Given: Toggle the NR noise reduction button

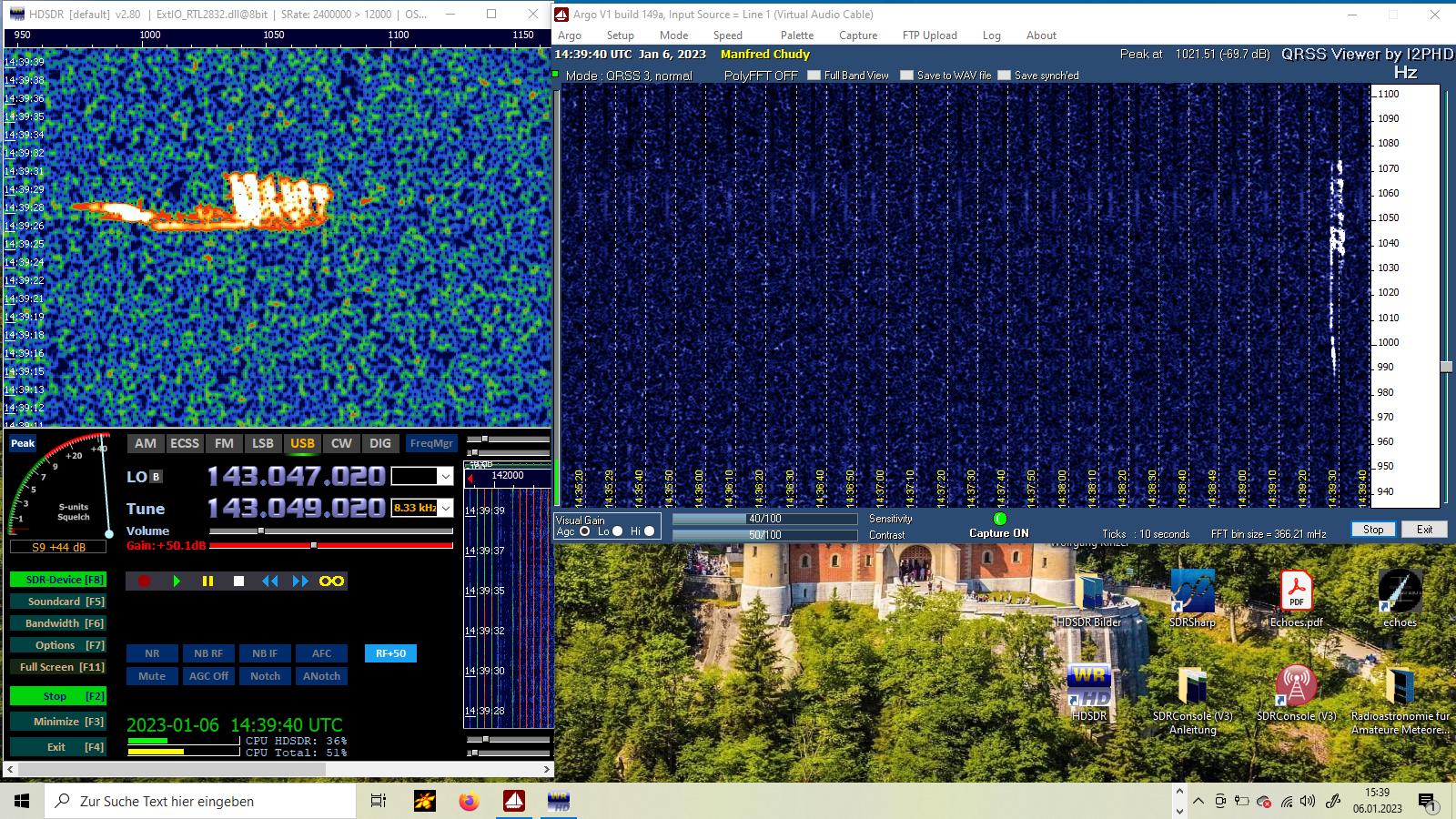Looking at the screenshot, I should pos(152,653).
